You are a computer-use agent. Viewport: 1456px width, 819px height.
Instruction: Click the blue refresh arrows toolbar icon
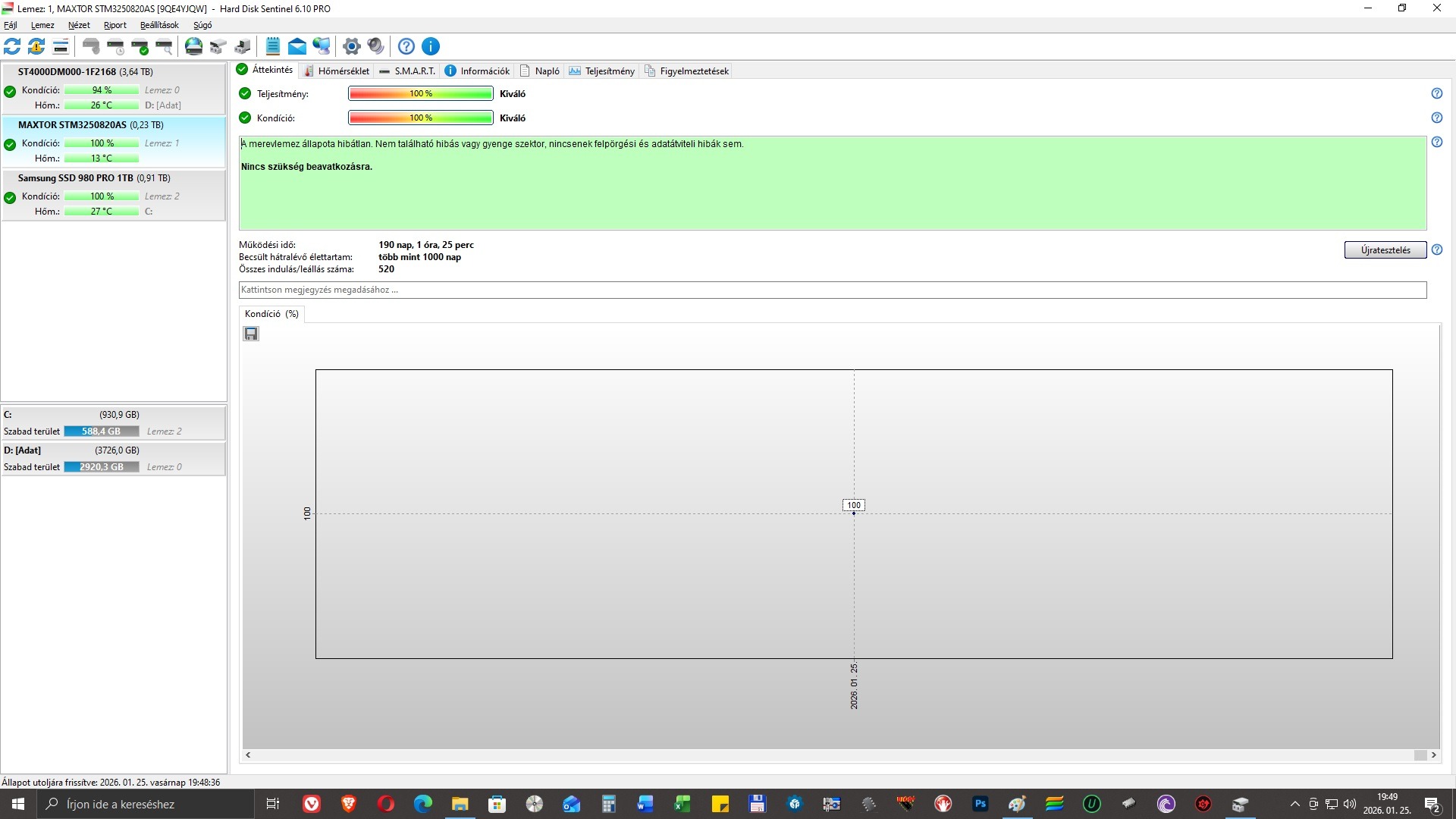[12, 46]
